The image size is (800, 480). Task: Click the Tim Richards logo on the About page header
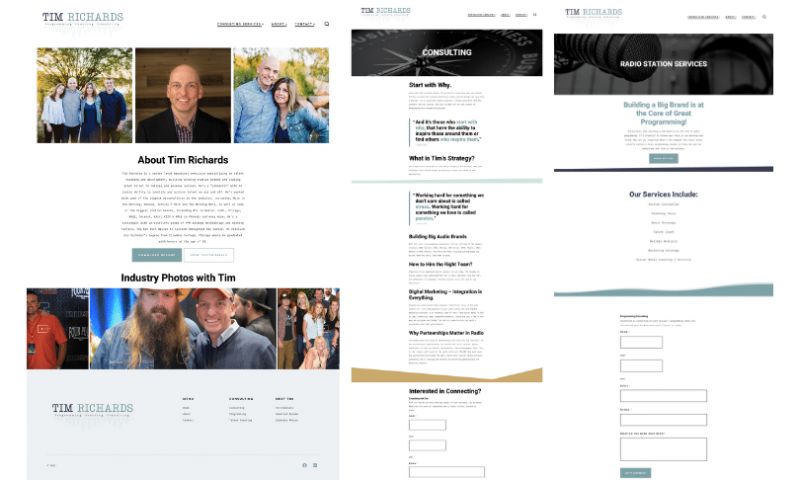pyautogui.click(x=83, y=20)
